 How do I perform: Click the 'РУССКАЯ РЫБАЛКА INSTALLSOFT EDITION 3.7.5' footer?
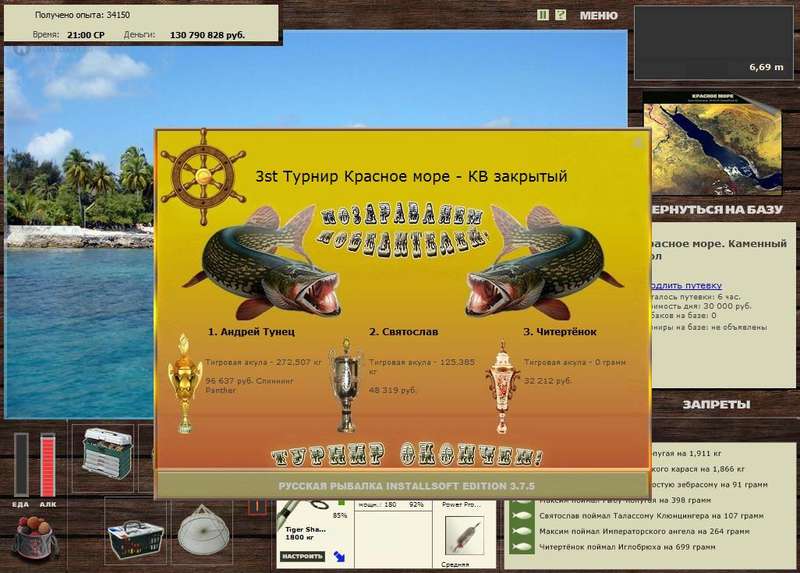[406, 486]
